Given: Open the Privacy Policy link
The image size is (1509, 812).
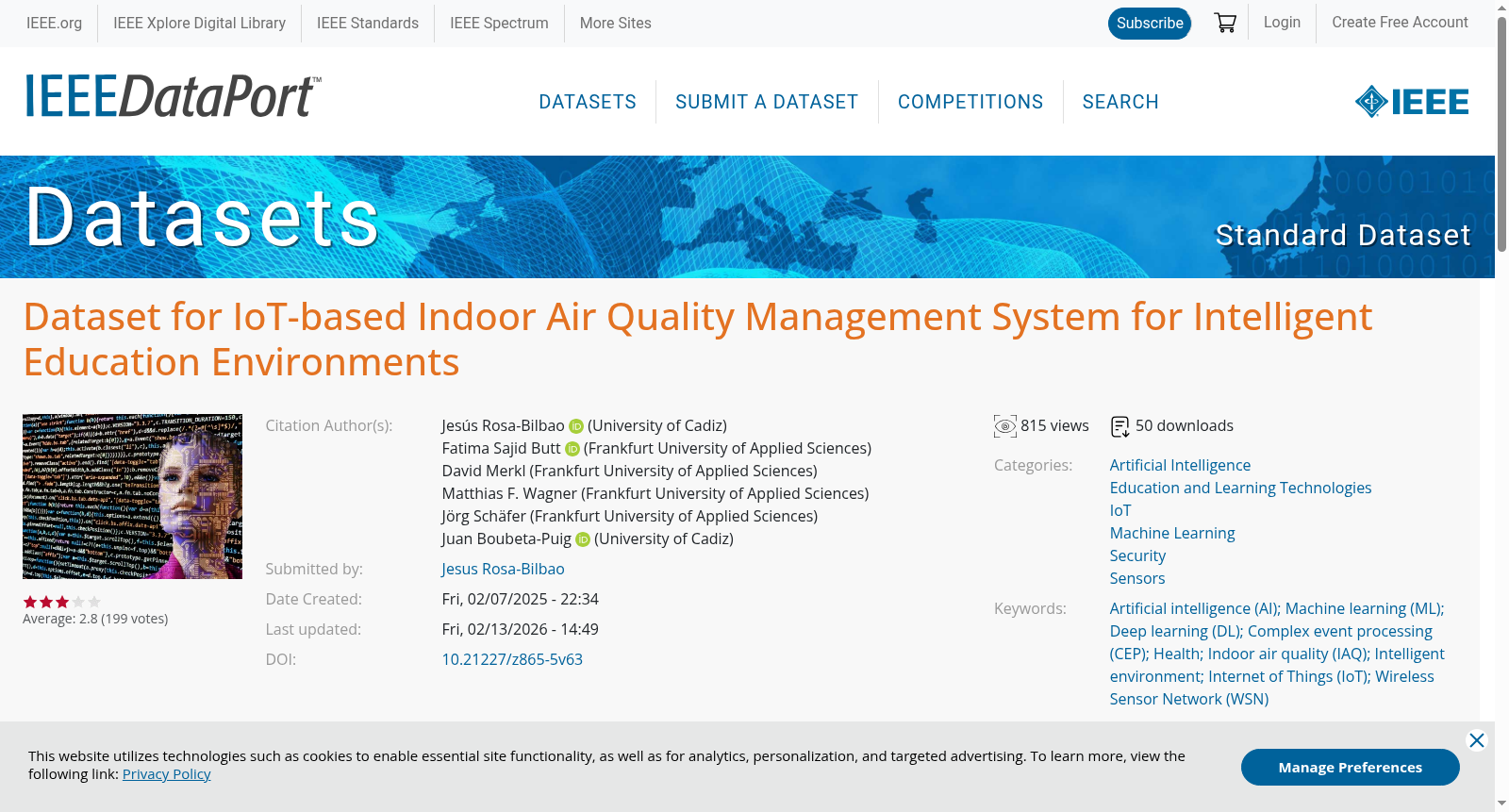Looking at the screenshot, I should point(167,774).
